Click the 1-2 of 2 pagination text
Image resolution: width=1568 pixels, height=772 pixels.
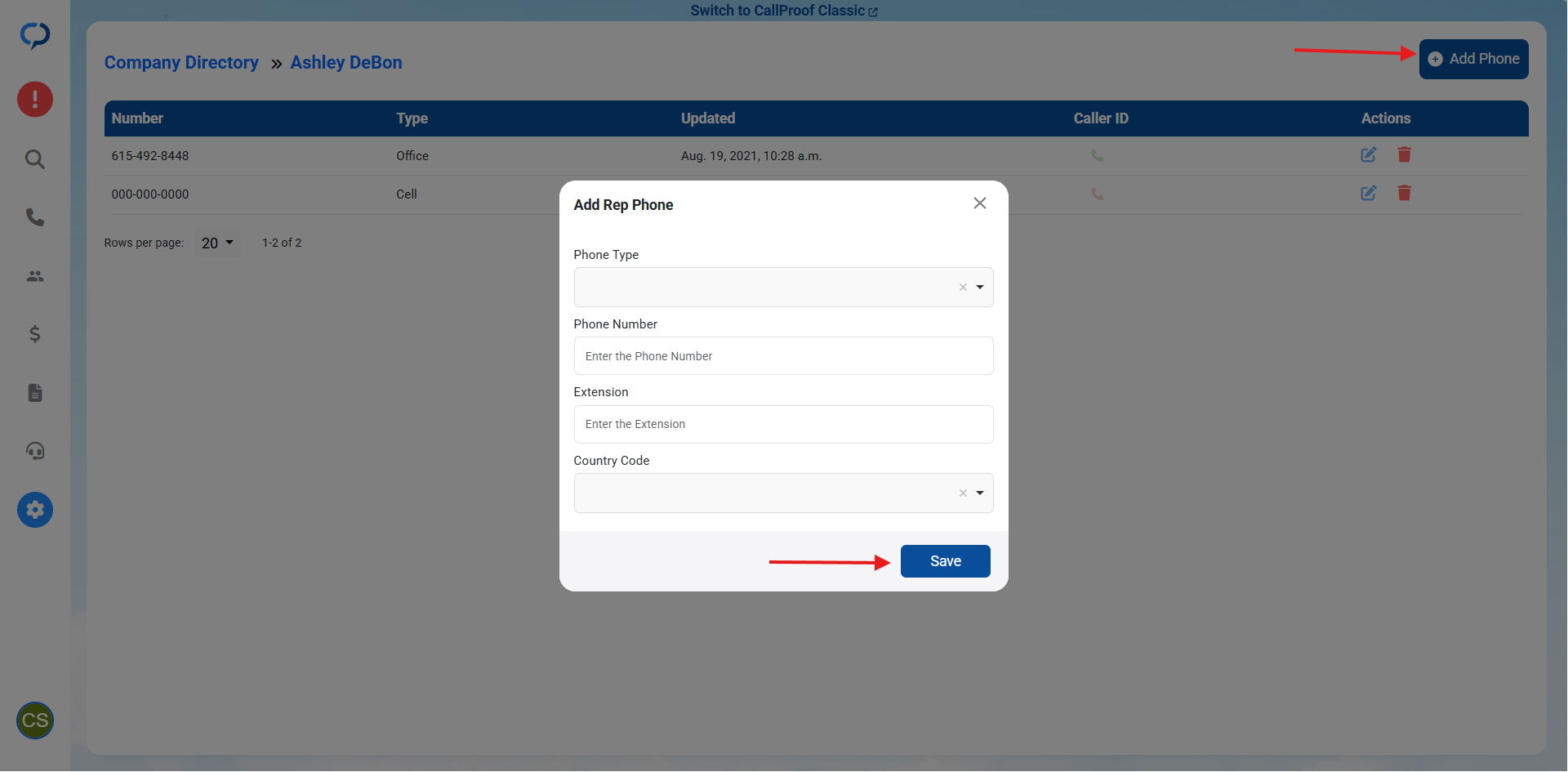[282, 243]
